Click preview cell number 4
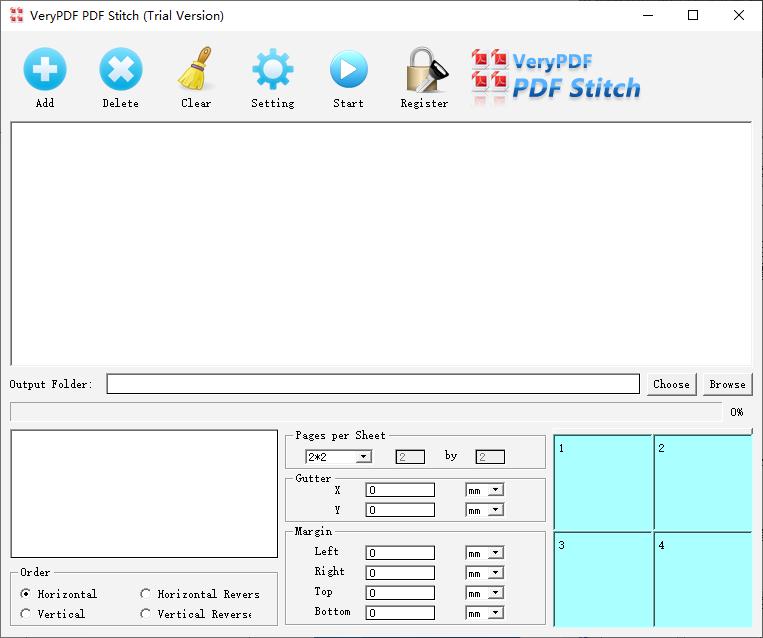This screenshot has height=638, width=763. [703, 580]
